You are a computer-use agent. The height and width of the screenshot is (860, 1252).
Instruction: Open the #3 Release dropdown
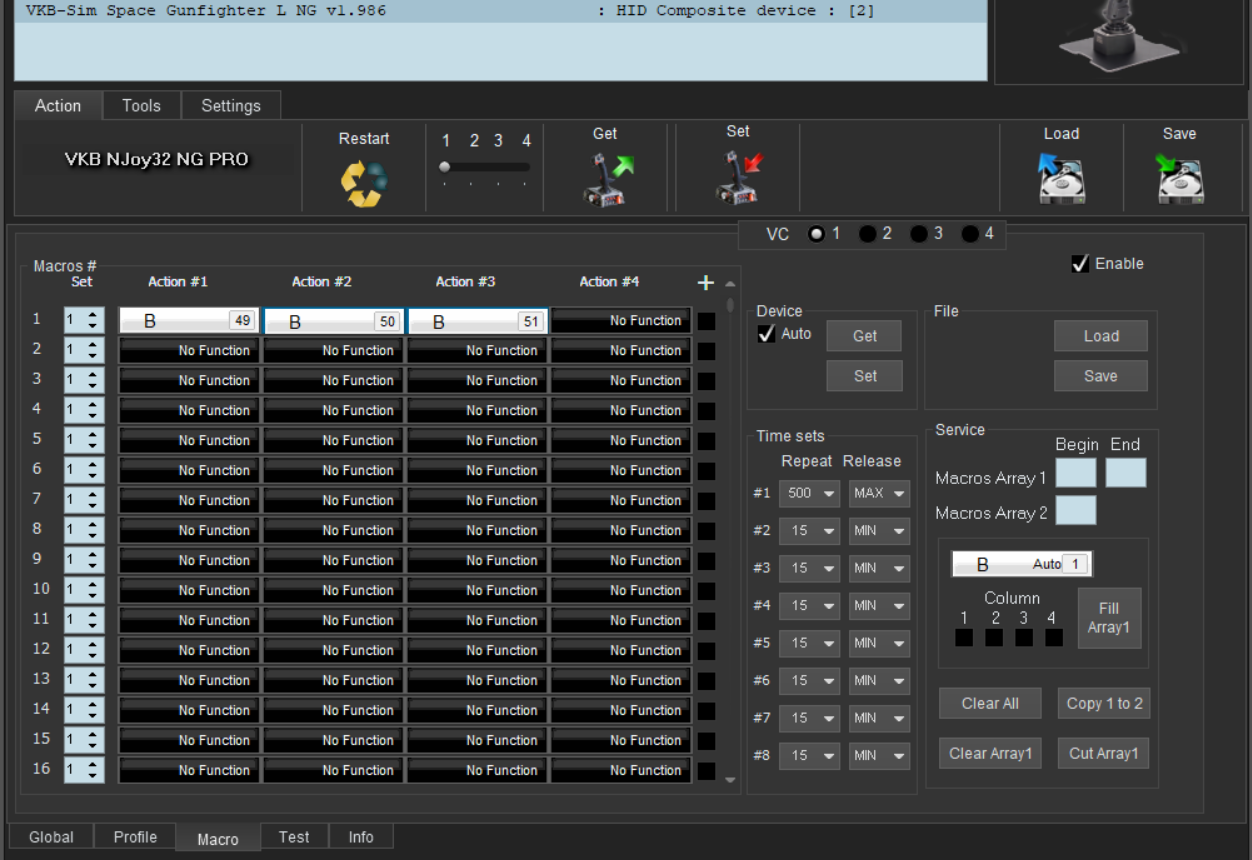coord(880,568)
